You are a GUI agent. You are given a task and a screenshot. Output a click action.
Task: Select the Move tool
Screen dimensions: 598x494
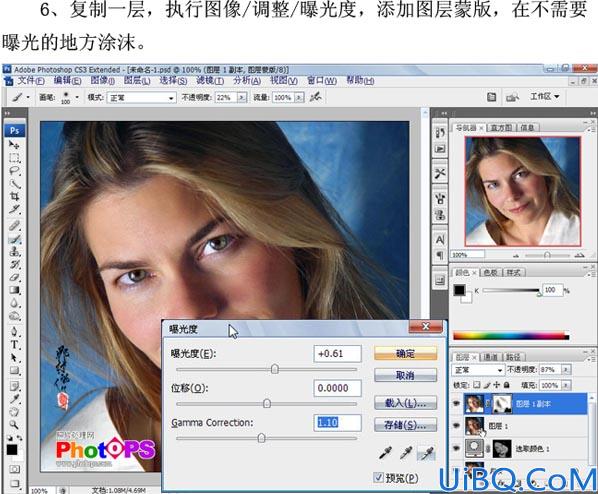click(x=14, y=145)
